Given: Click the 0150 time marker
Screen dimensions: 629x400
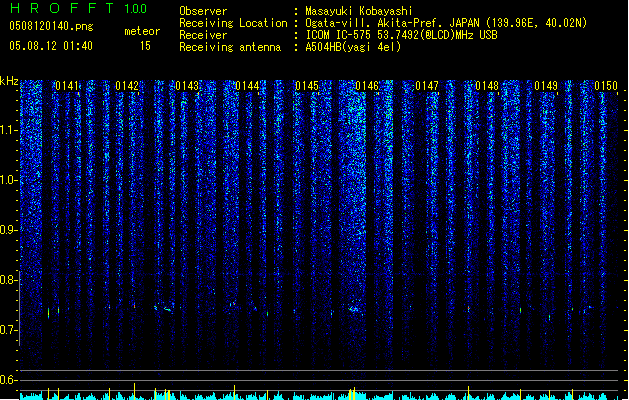Looking at the screenshot, I should pos(606,86).
